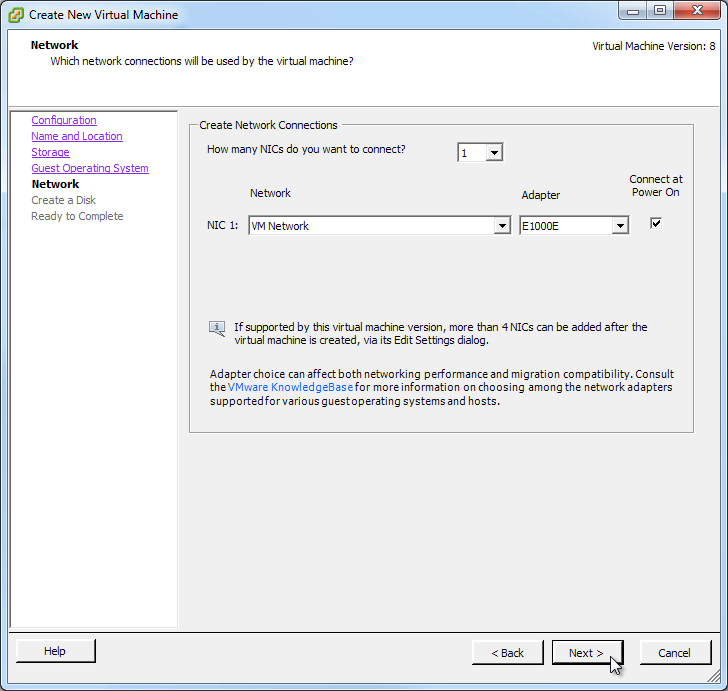Click the window resize grip corner
This screenshot has height=691, width=728.
click(714, 677)
